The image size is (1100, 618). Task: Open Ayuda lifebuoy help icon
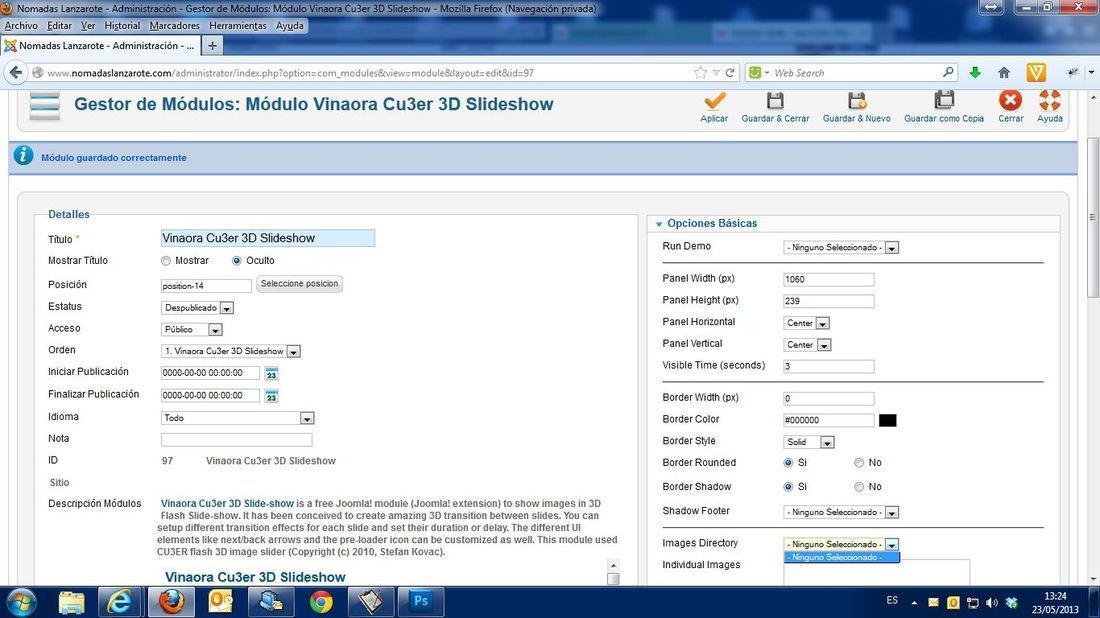(x=1049, y=100)
